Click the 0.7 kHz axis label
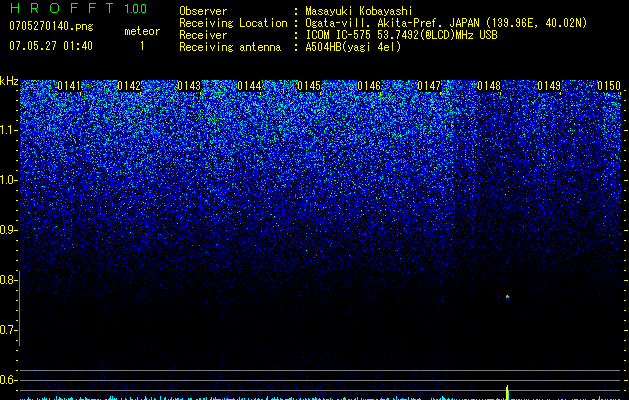This screenshot has width=629, height=400. tap(8, 330)
